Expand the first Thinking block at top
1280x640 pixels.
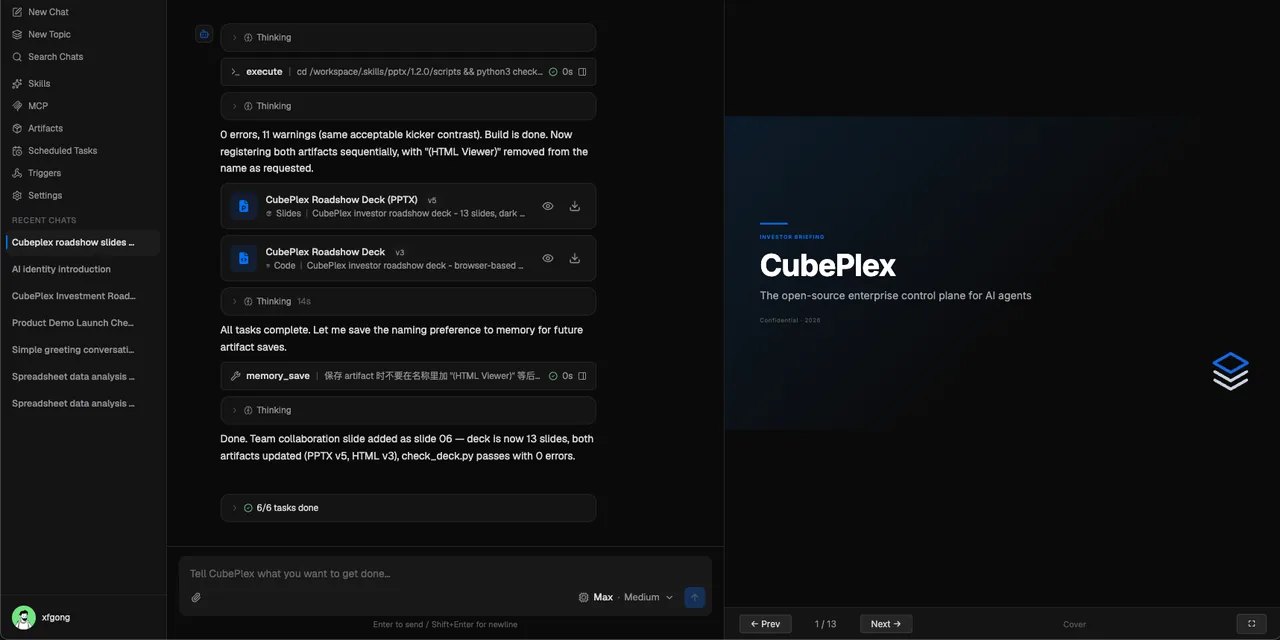(408, 37)
